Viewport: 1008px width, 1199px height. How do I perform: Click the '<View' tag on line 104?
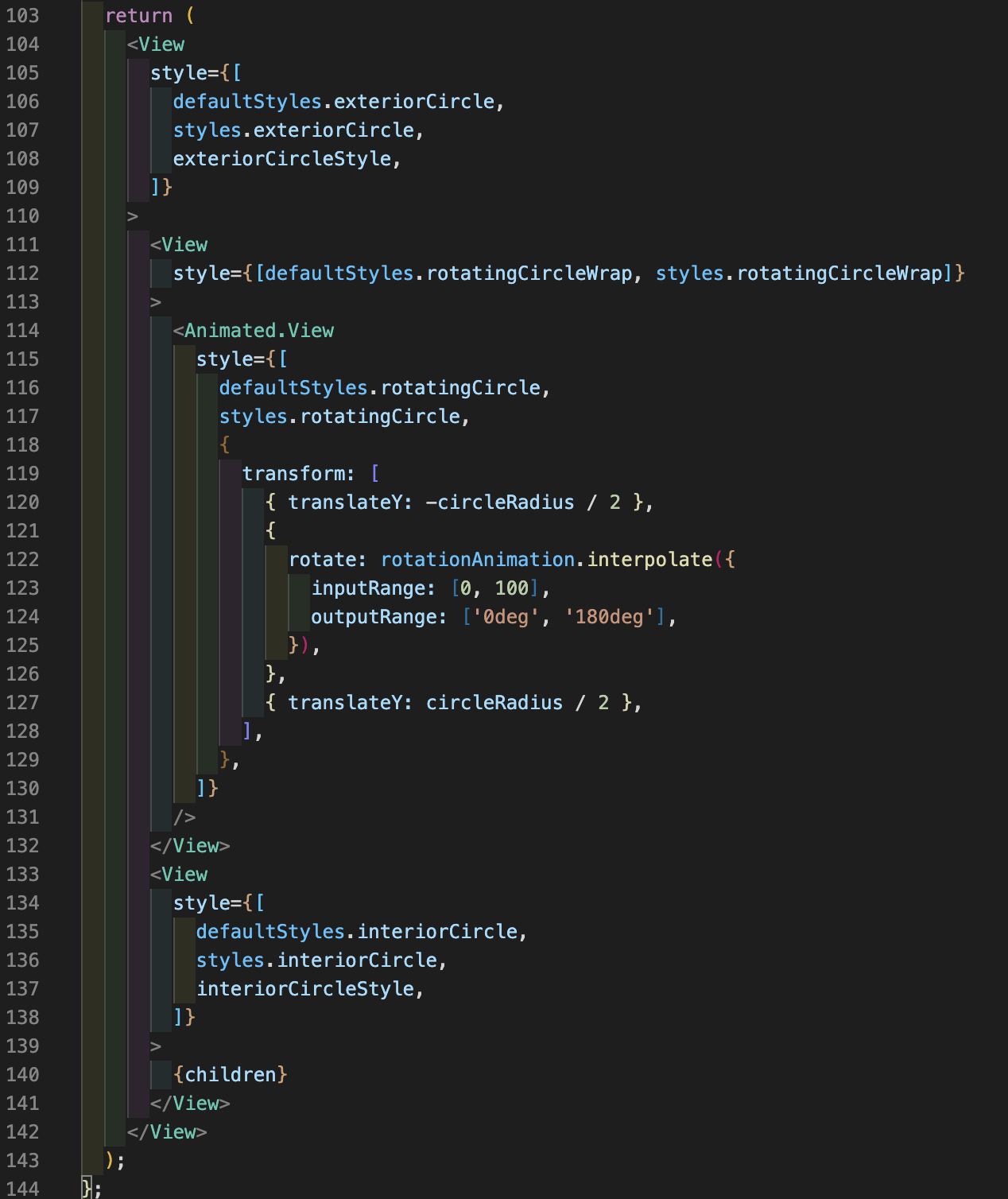point(156,44)
